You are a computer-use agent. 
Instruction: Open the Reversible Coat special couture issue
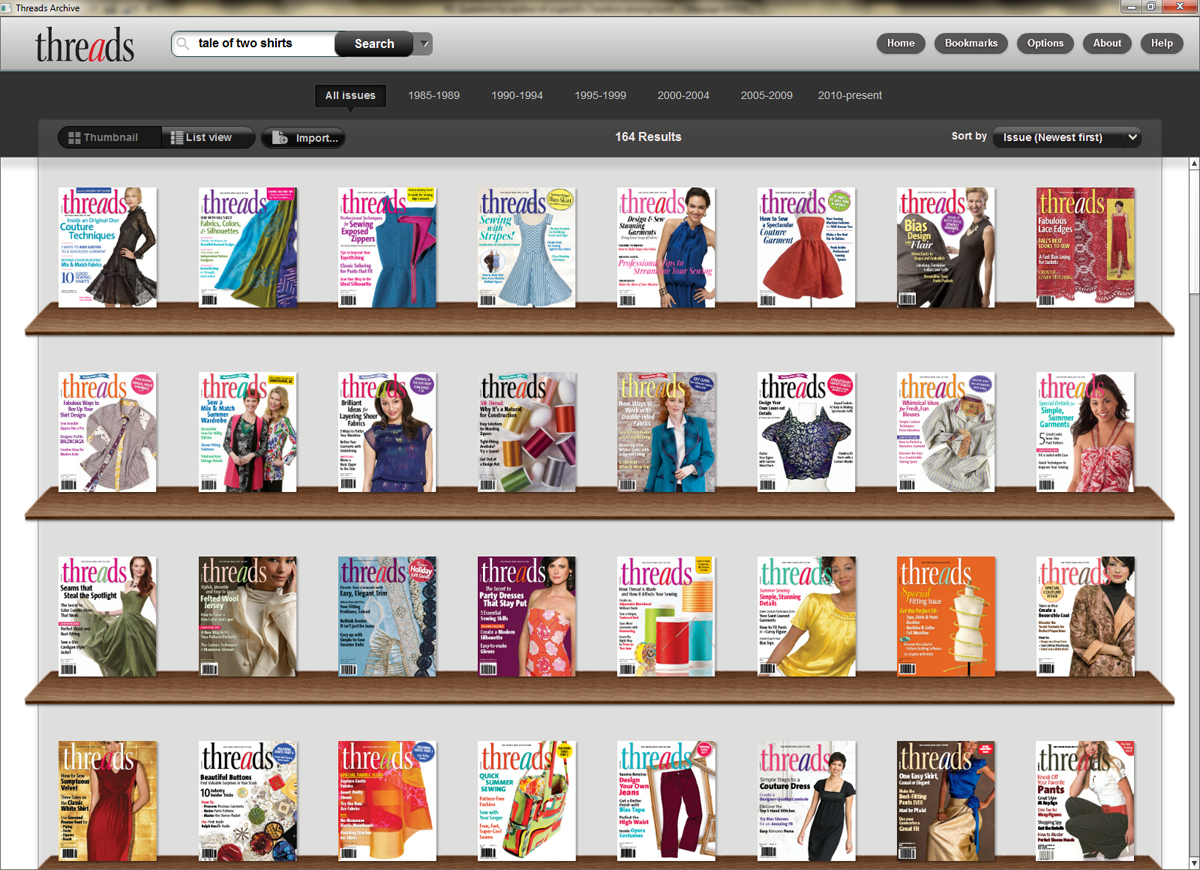click(1086, 617)
